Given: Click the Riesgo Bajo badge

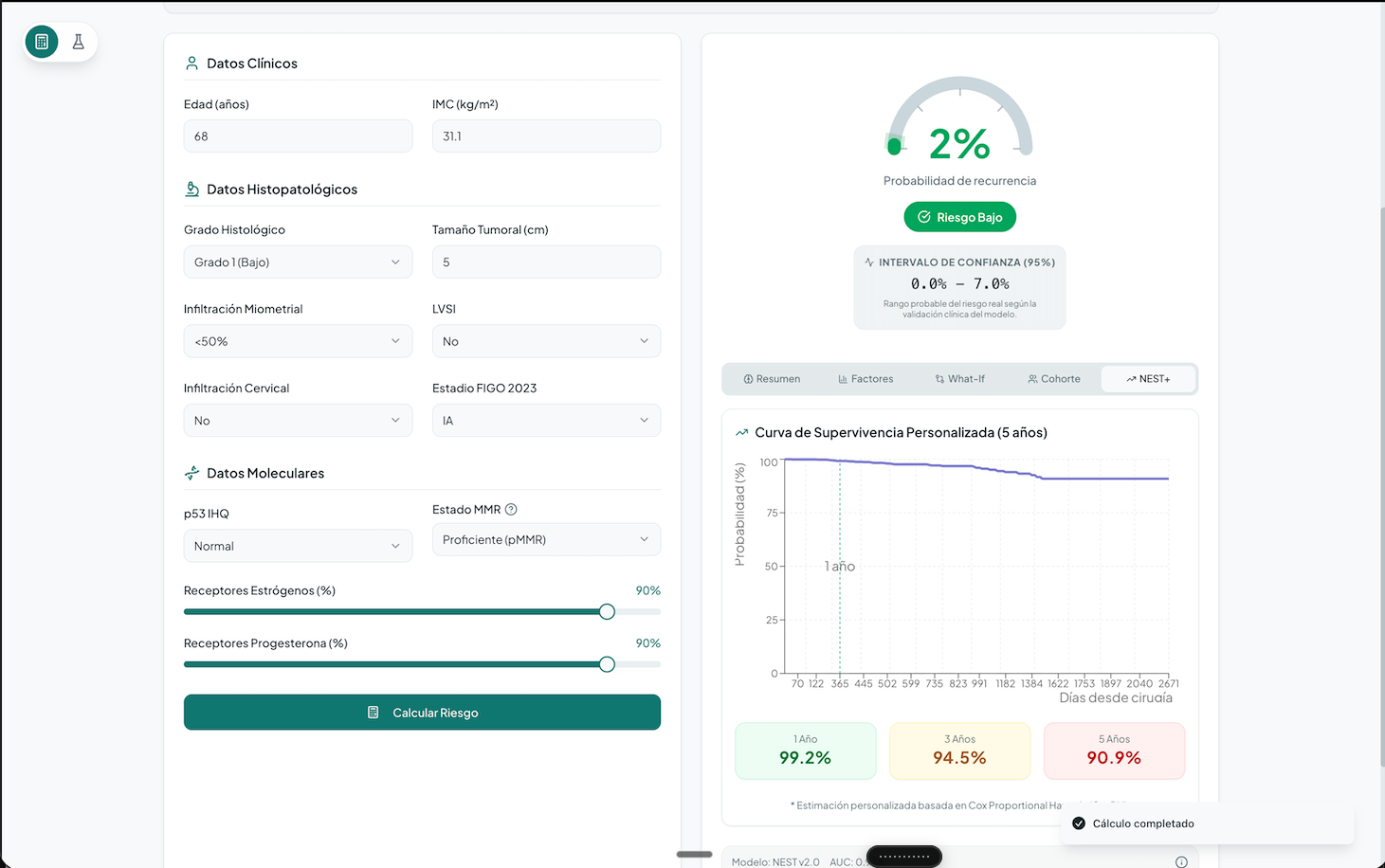Looking at the screenshot, I should 959,216.
